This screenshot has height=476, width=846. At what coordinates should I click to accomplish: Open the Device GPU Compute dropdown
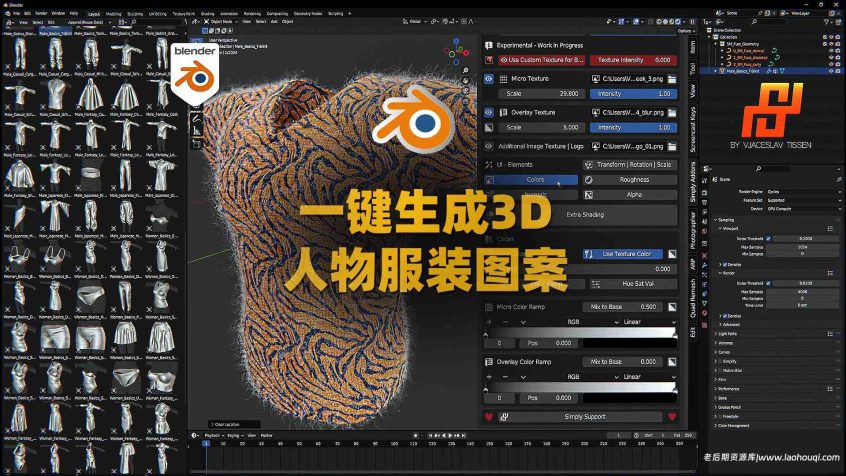tap(804, 209)
